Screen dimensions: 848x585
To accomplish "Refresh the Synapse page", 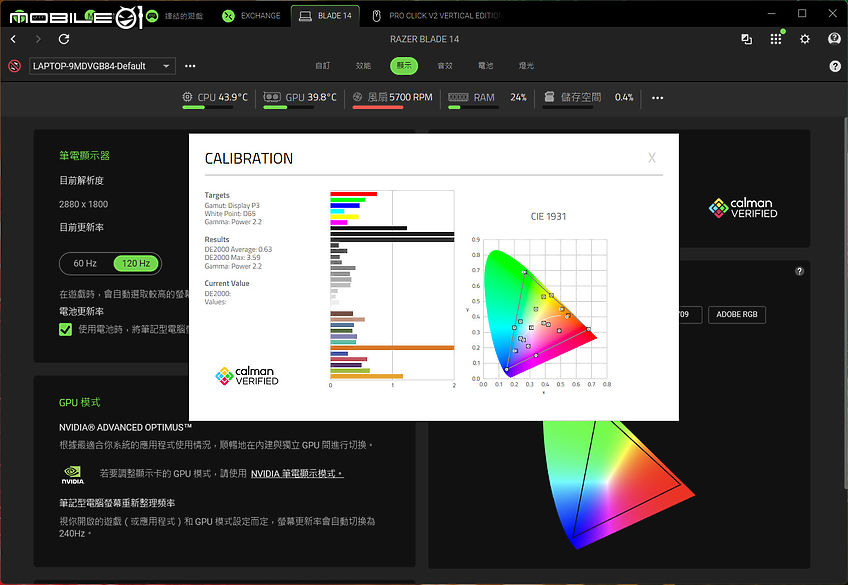I will [64, 39].
